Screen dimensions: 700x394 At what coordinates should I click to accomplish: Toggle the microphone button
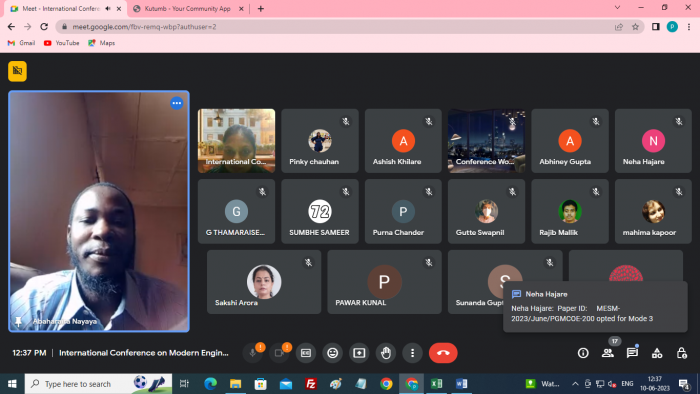[252, 353]
